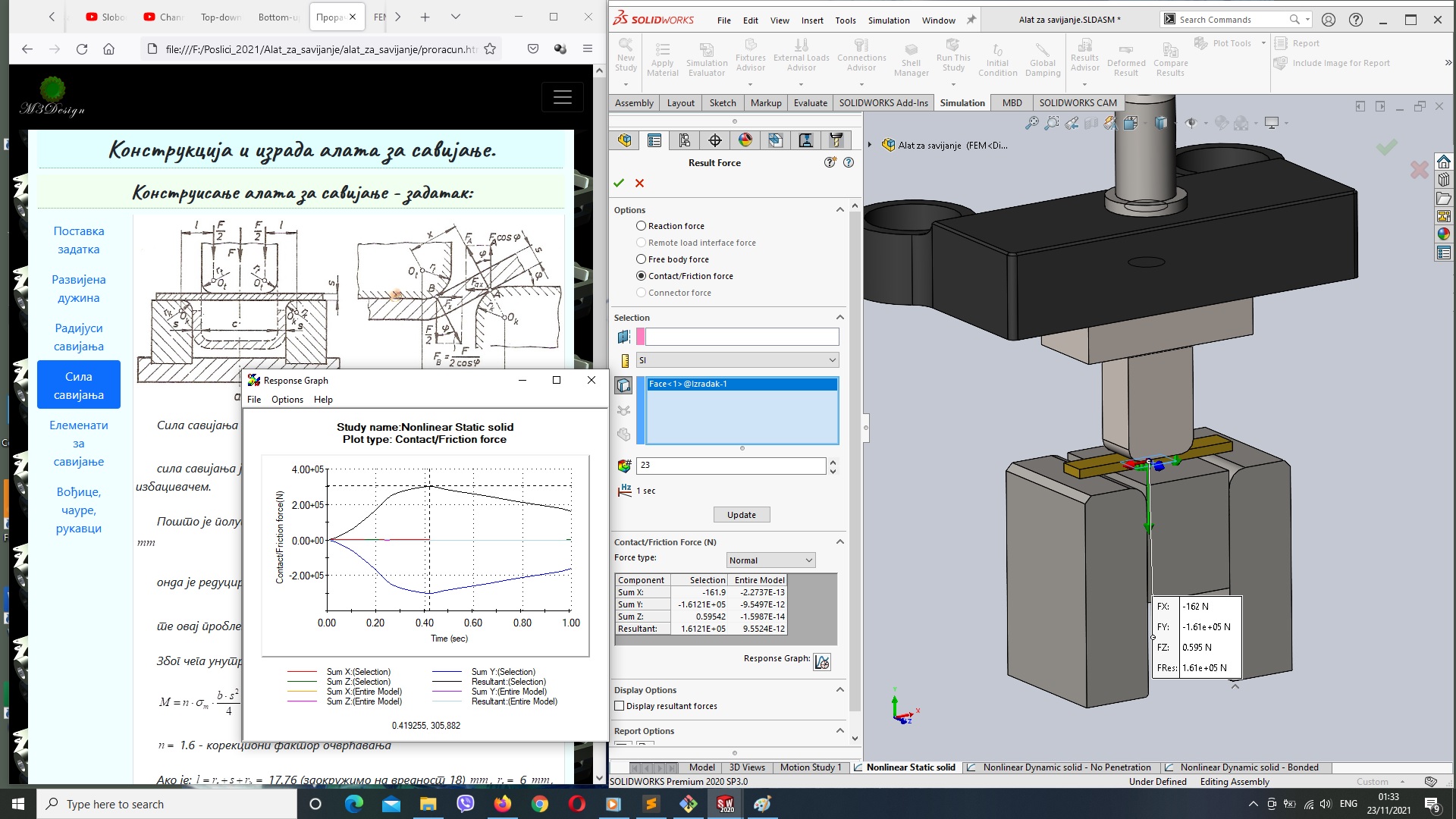Enable Display resultant forces checkbox

pos(620,706)
